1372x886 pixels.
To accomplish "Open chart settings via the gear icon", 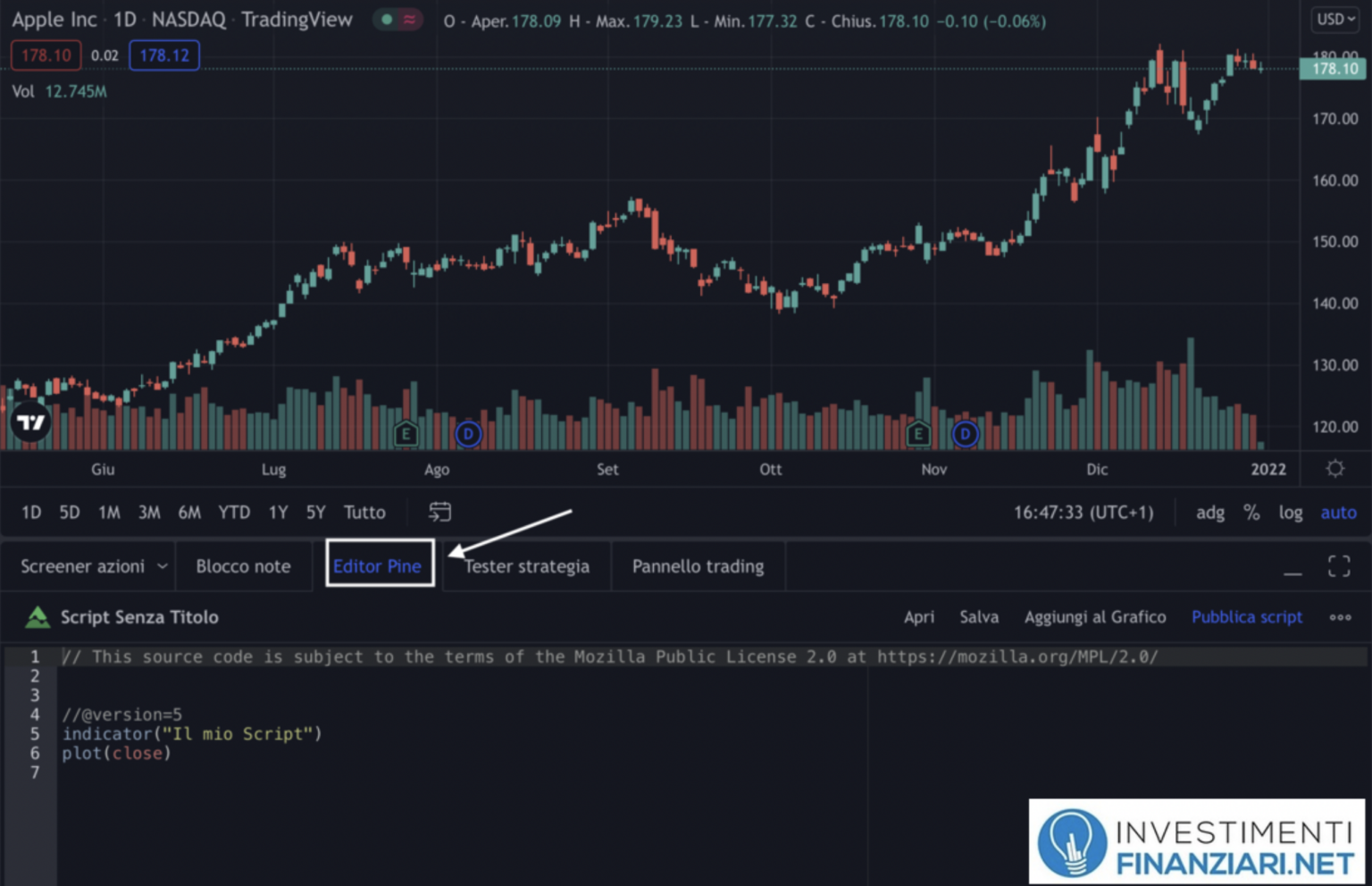I will point(1334,467).
